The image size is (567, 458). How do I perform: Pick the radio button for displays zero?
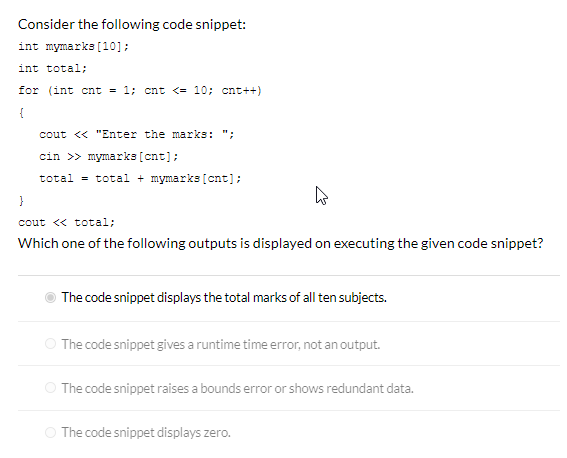[50, 432]
